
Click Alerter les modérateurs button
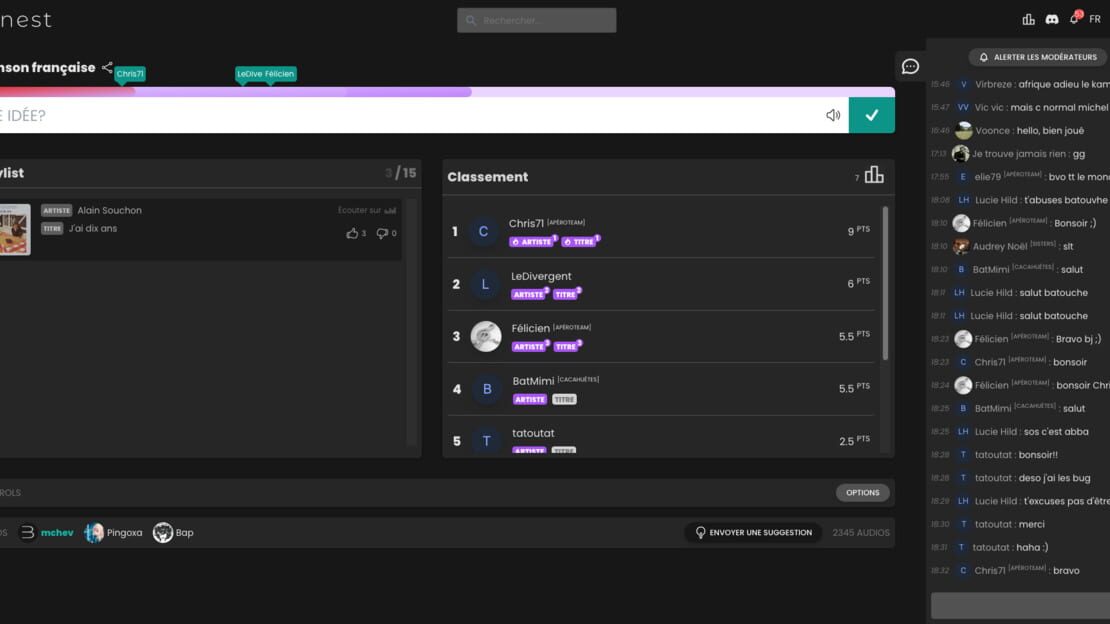[x=1038, y=57]
